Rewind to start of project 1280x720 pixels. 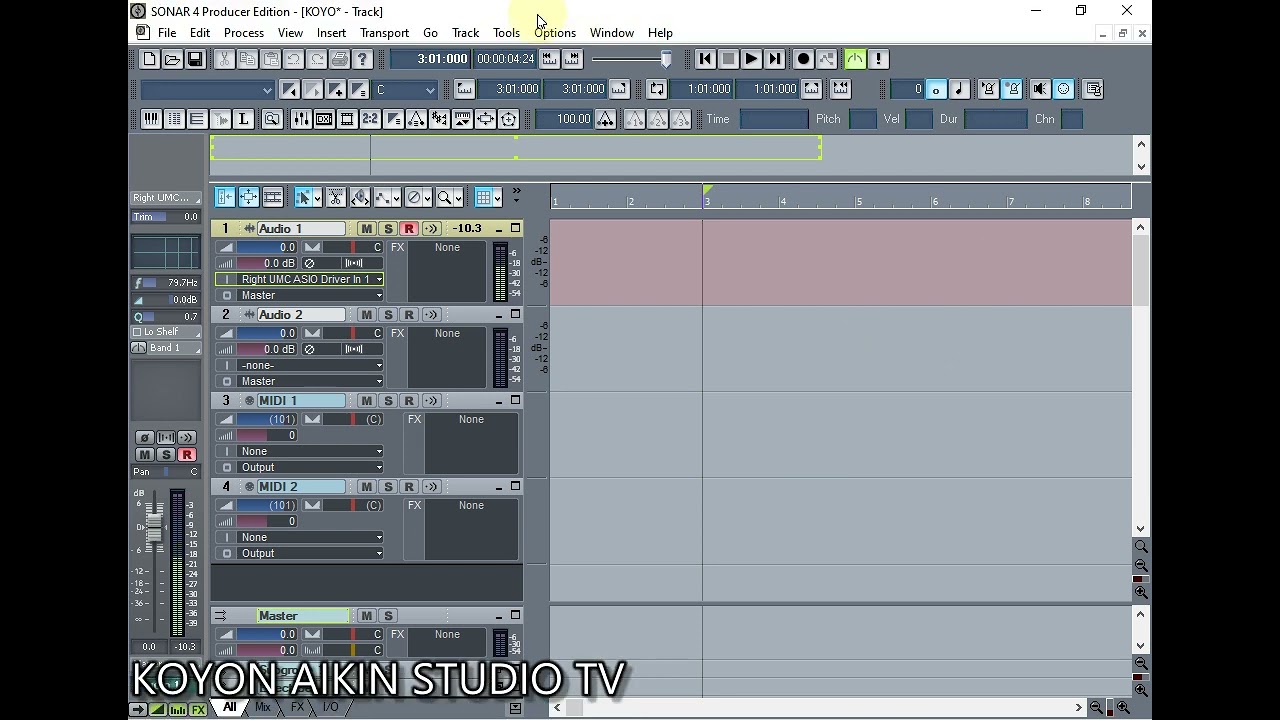pyautogui.click(x=705, y=59)
